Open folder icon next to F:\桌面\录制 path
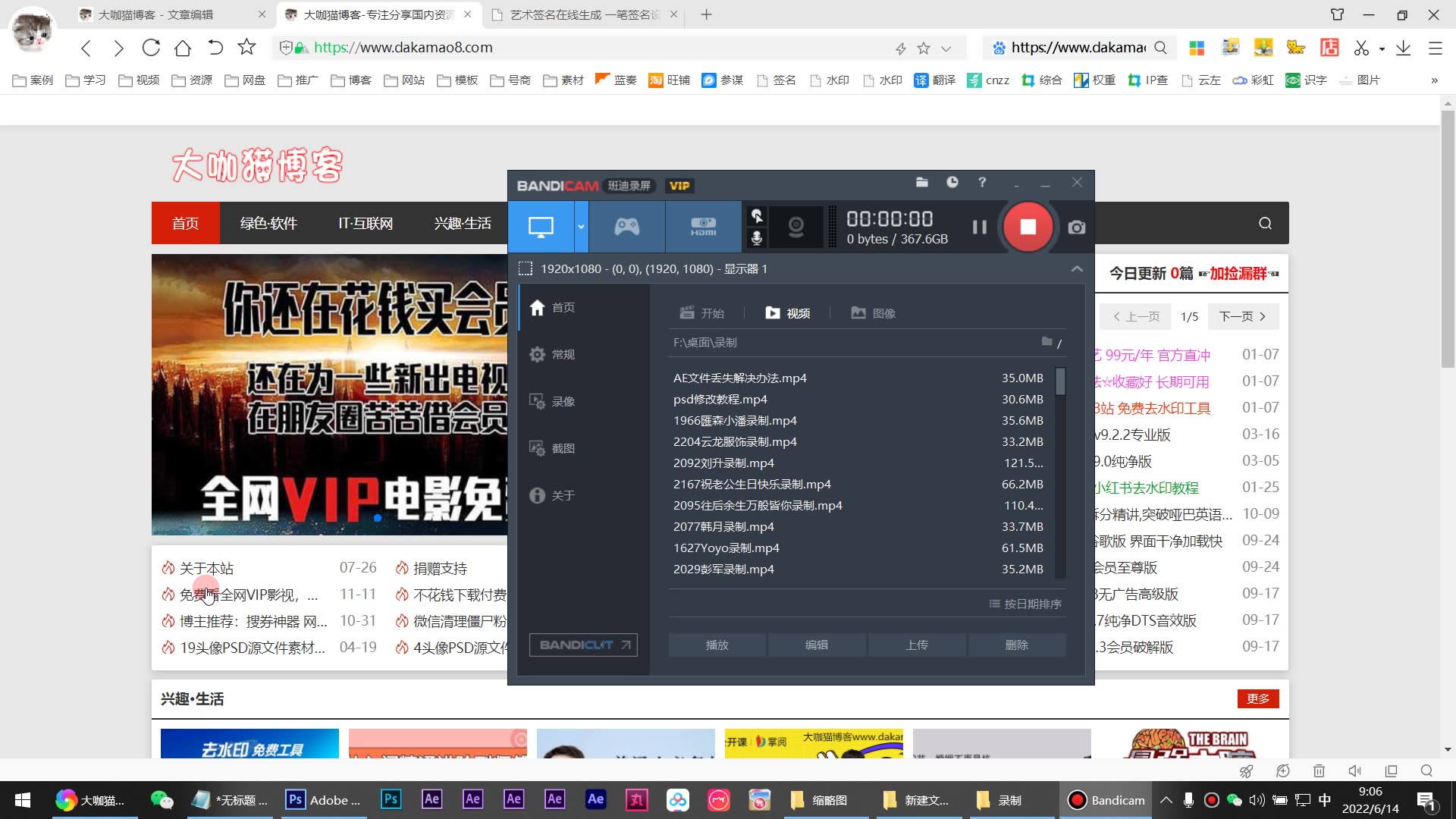This screenshot has height=819, width=1456. pyautogui.click(x=1047, y=342)
